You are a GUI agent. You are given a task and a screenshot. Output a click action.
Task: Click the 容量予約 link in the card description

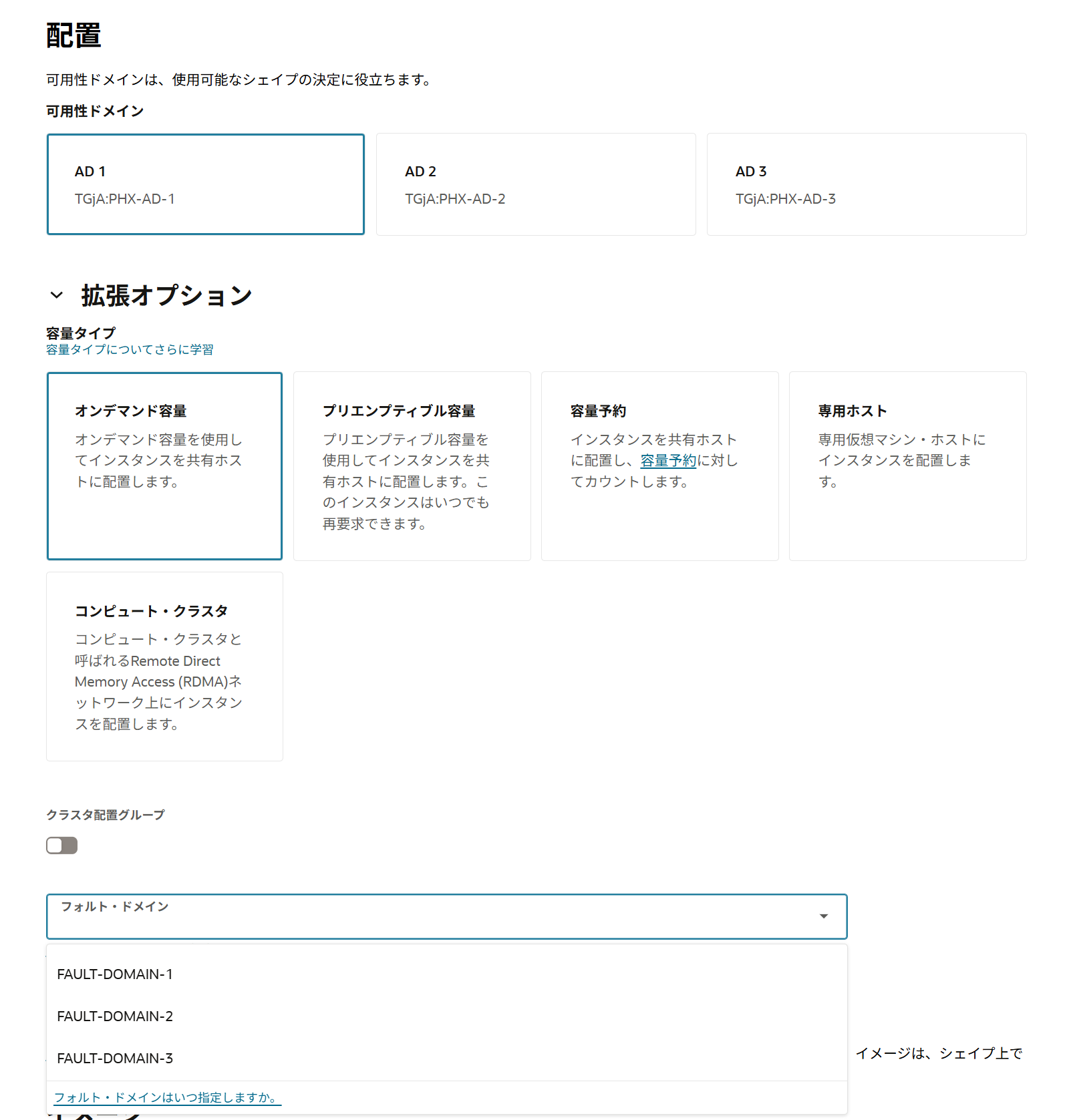coord(667,459)
